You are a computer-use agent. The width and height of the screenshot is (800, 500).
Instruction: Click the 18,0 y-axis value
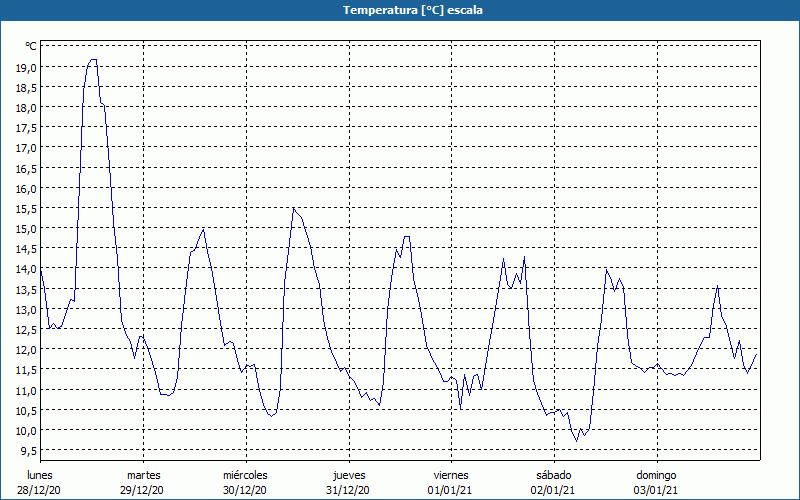[27, 108]
